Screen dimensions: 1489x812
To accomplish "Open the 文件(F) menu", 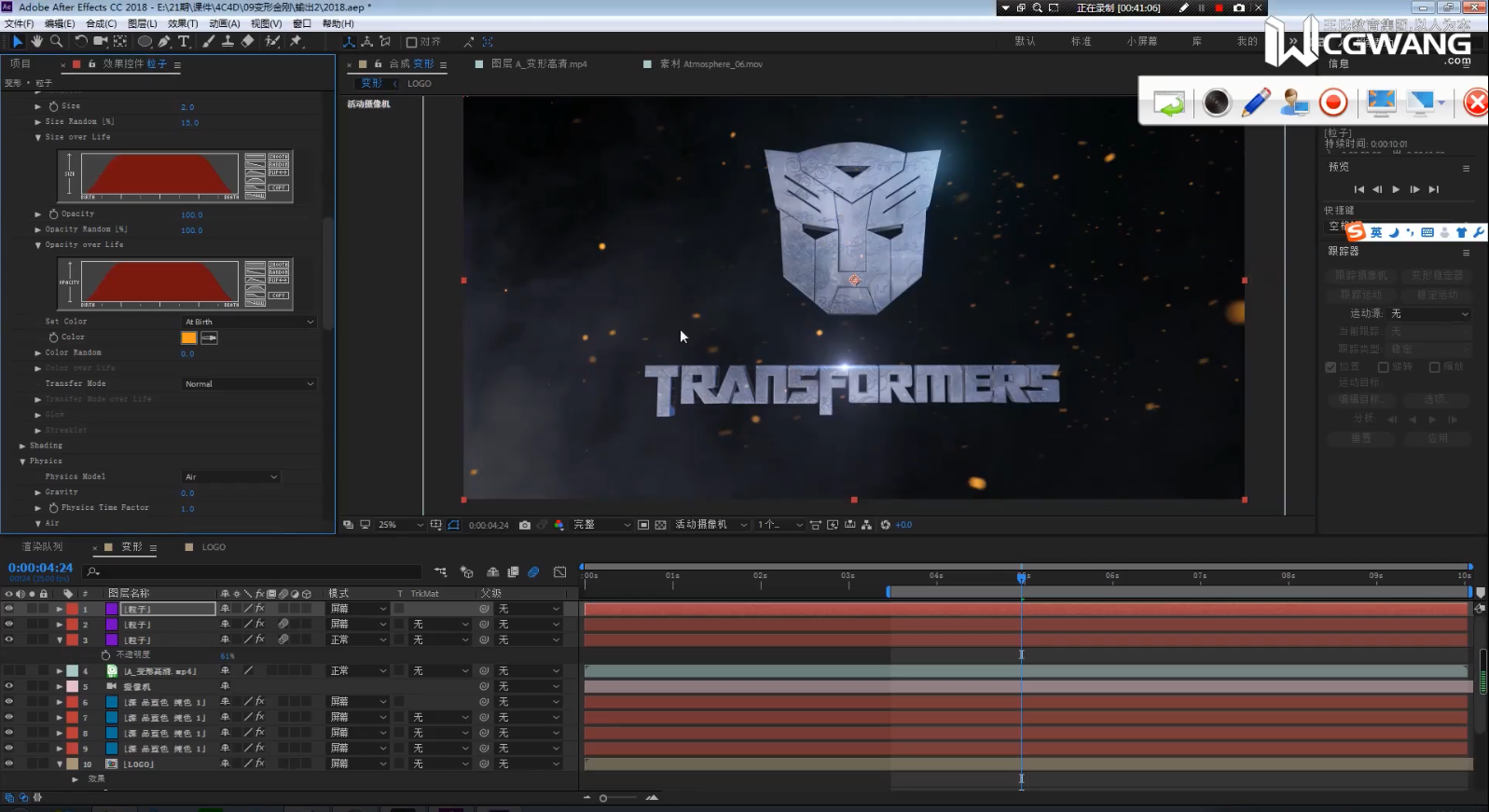I will pyautogui.click(x=19, y=23).
